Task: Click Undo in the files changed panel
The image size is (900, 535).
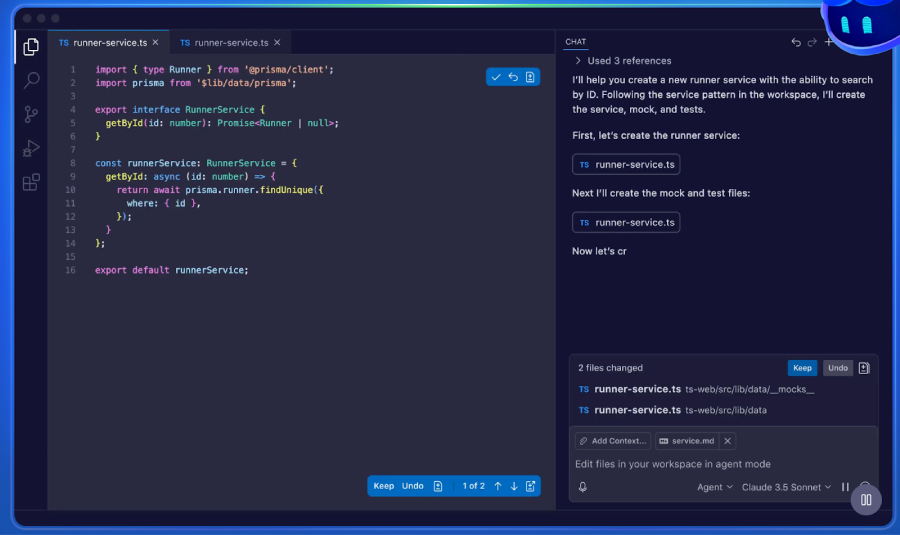Action: coord(837,368)
